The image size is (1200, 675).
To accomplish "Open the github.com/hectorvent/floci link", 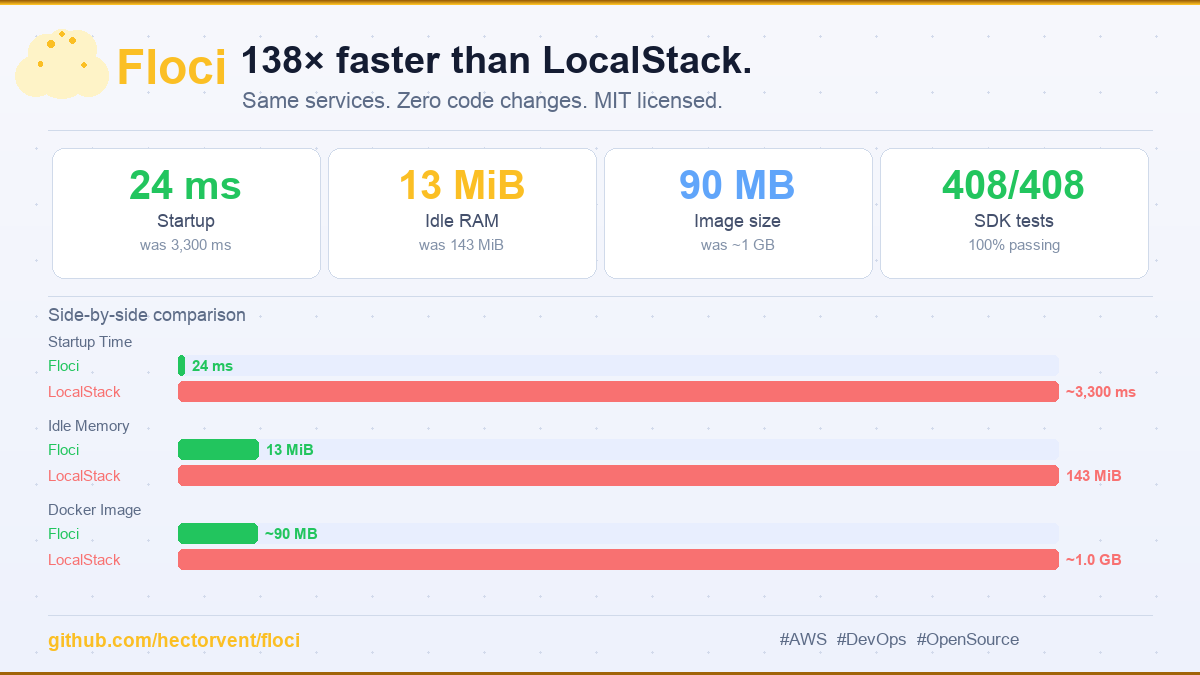I will (x=174, y=641).
